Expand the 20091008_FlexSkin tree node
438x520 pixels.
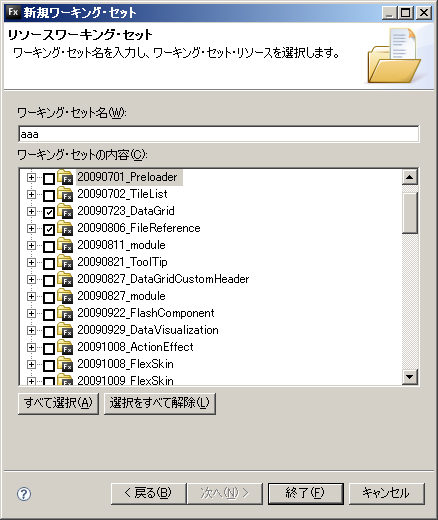31,364
